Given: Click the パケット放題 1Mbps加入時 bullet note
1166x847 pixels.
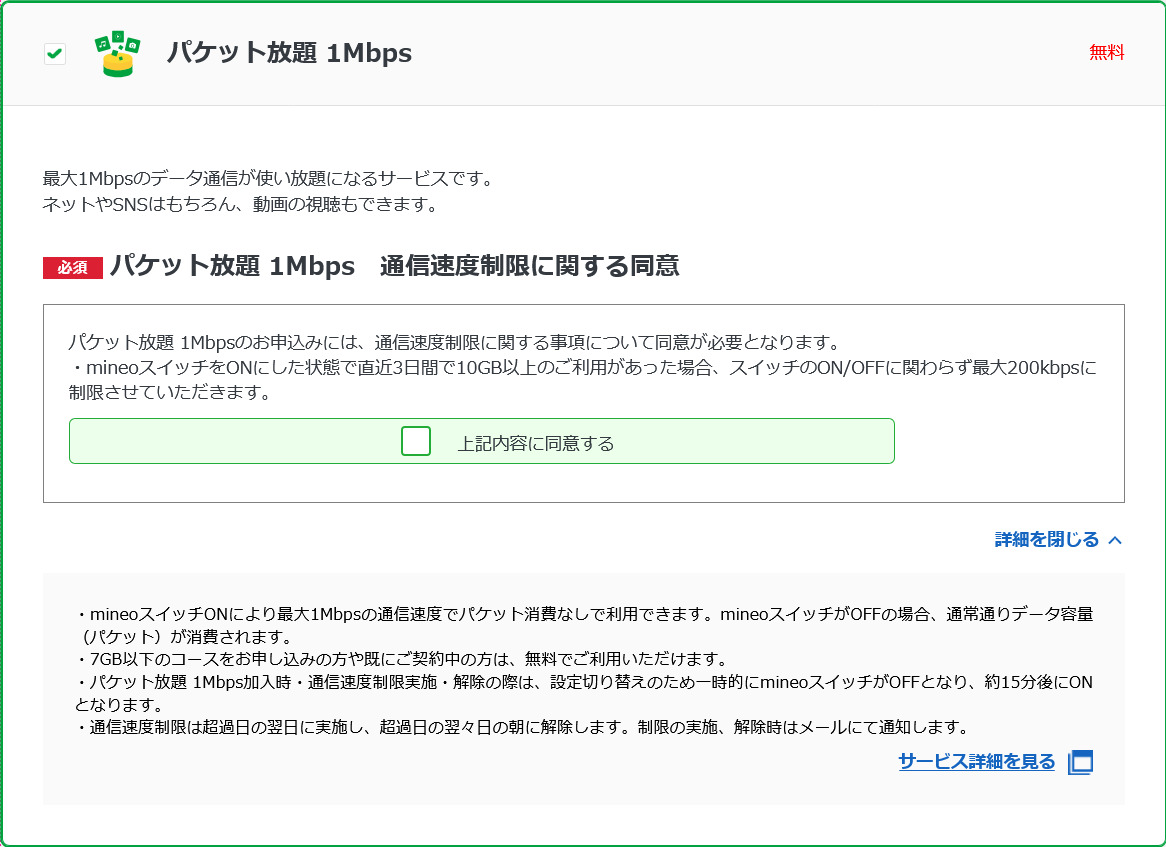Looking at the screenshot, I should (584, 682).
